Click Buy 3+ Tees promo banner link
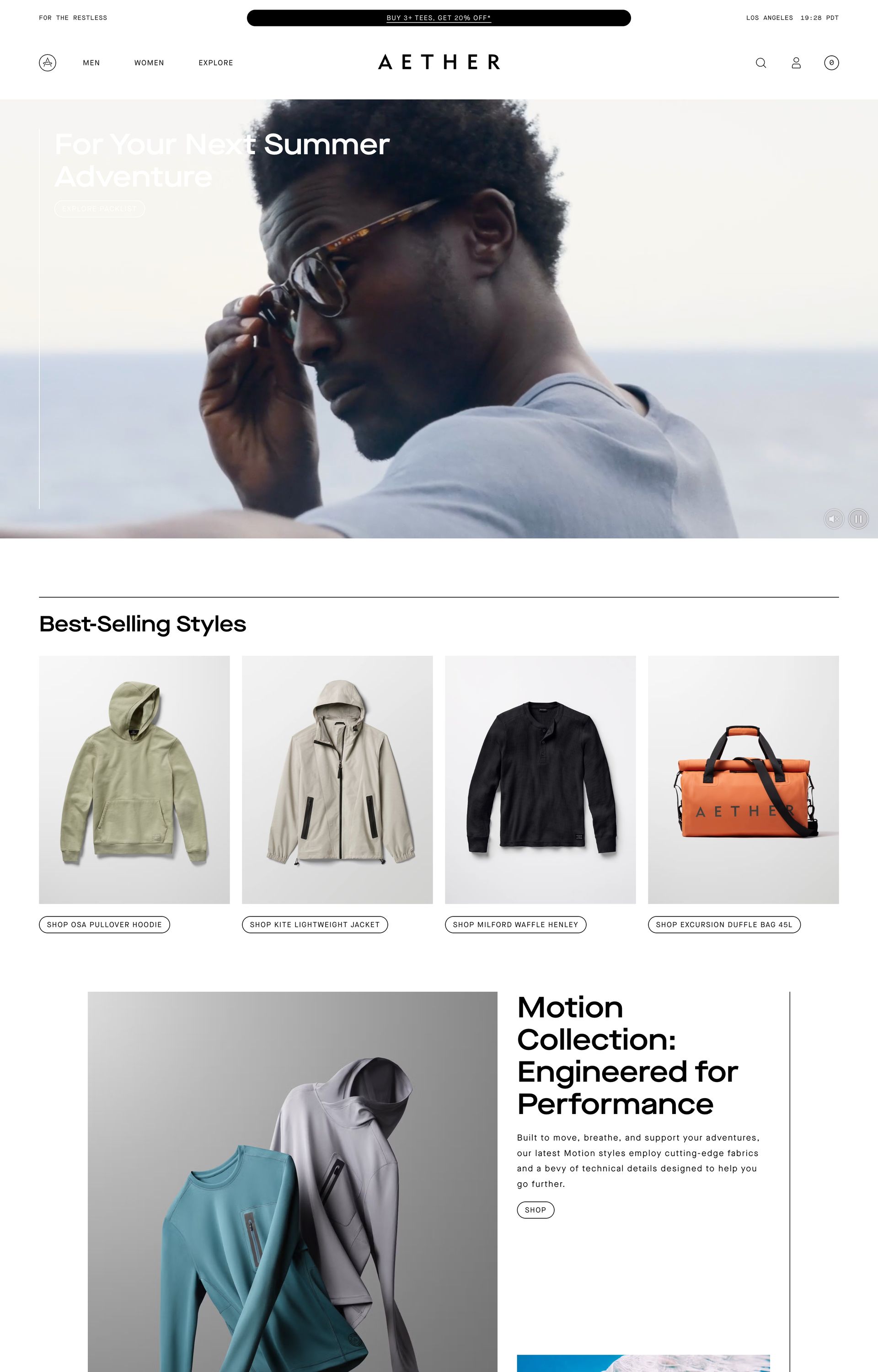The image size is (878, 1372). coord(439,18)
